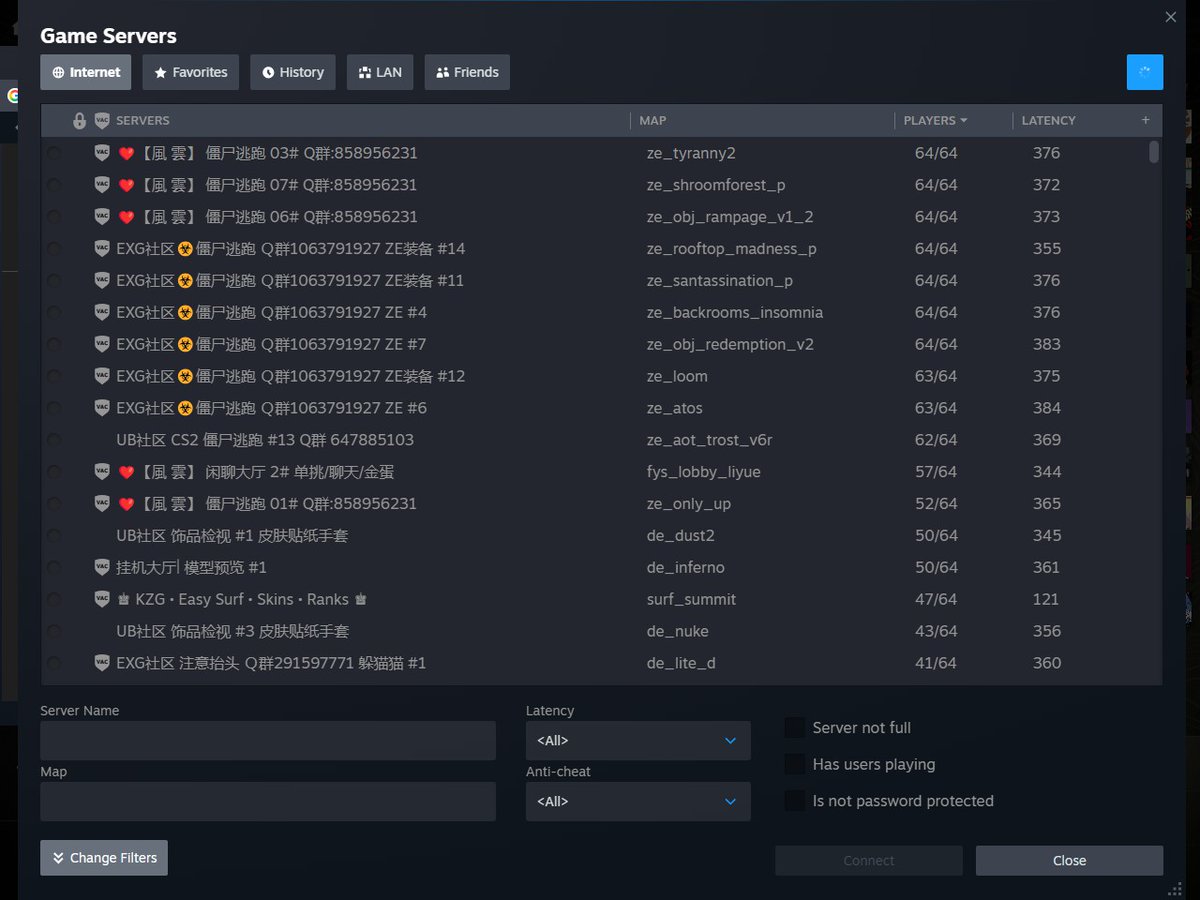Click the Close button
The height and width of the screenshot is (900, 1200).
point(1069,860)
